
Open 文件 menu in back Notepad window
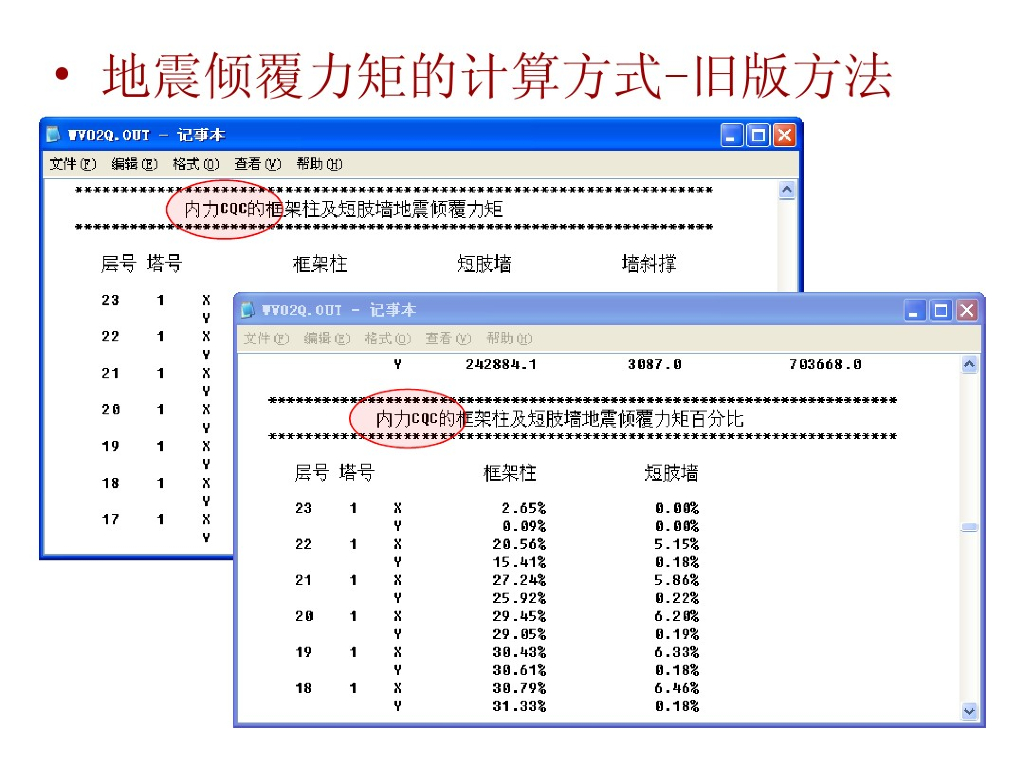tap(73, 164)
